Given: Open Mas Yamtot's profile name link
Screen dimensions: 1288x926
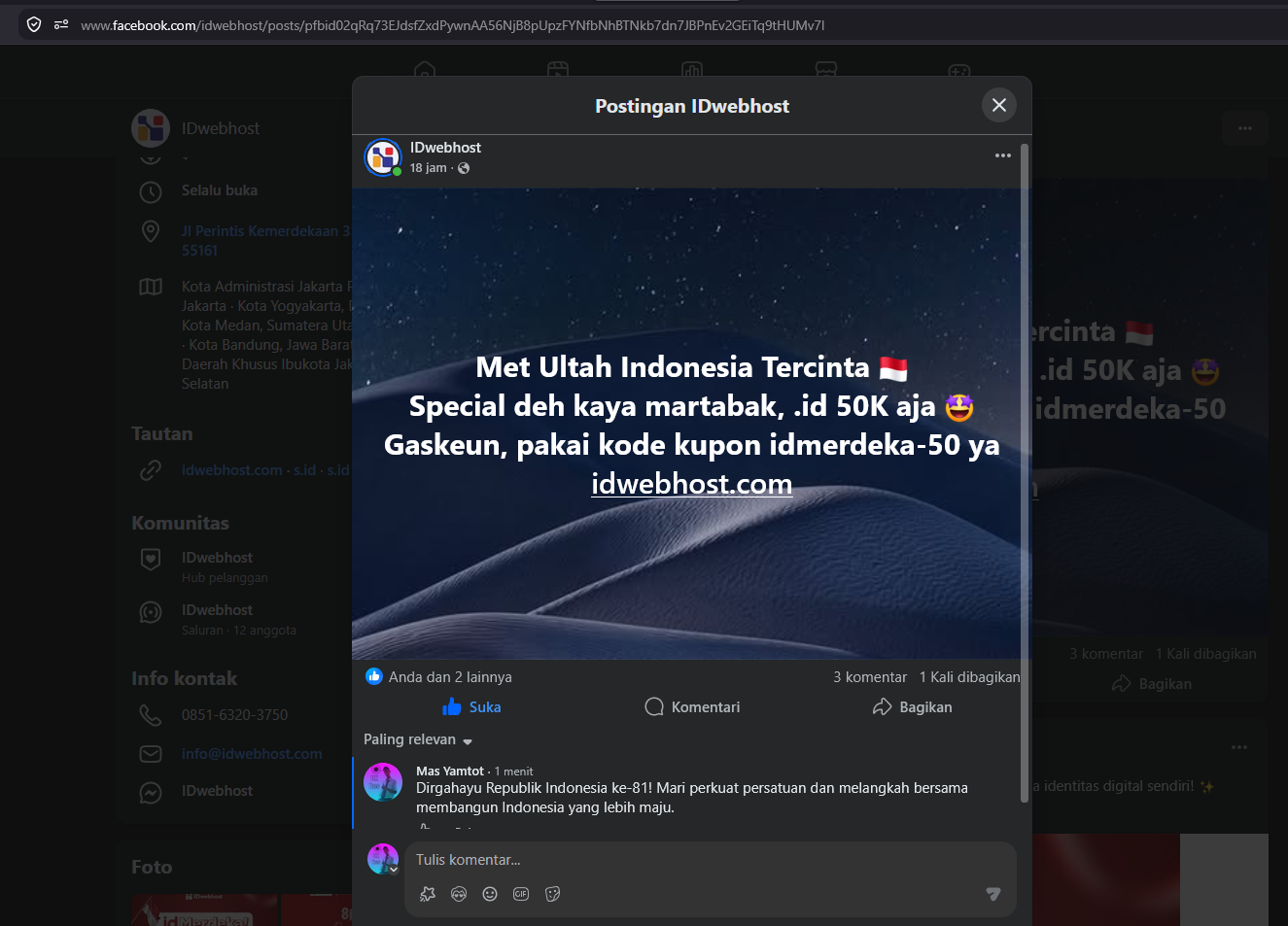Looking at the screenshot, I should (450, 772).
